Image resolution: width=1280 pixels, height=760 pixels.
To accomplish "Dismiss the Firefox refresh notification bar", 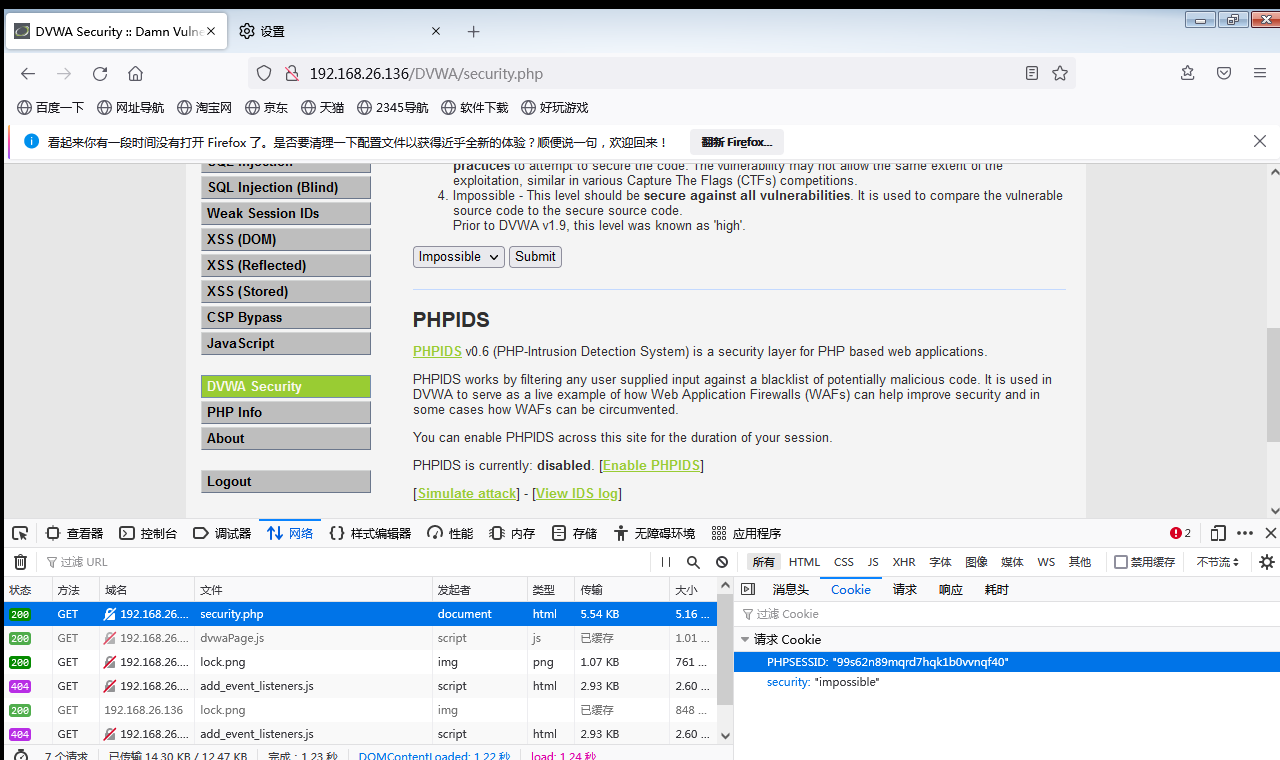I will (x=1260, y=141).
